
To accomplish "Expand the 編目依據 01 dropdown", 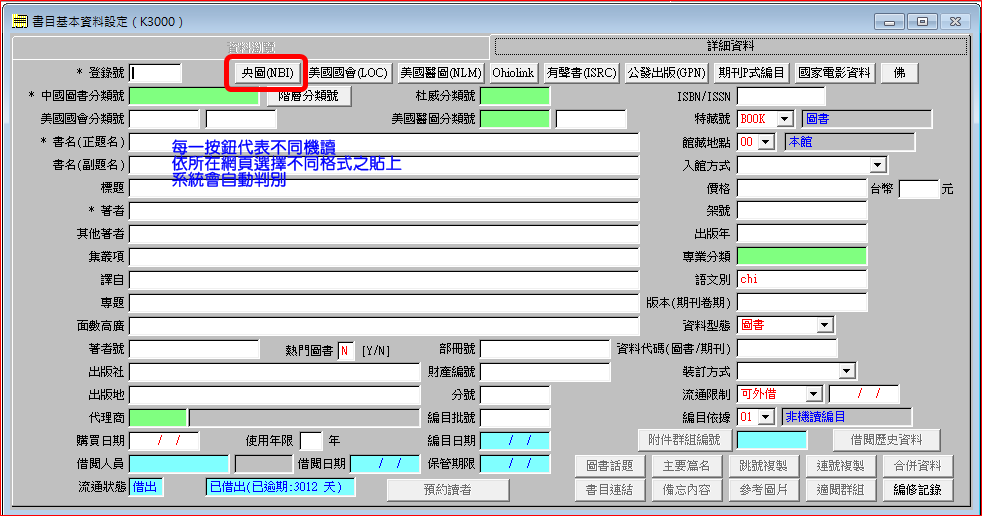I will 767,417.
